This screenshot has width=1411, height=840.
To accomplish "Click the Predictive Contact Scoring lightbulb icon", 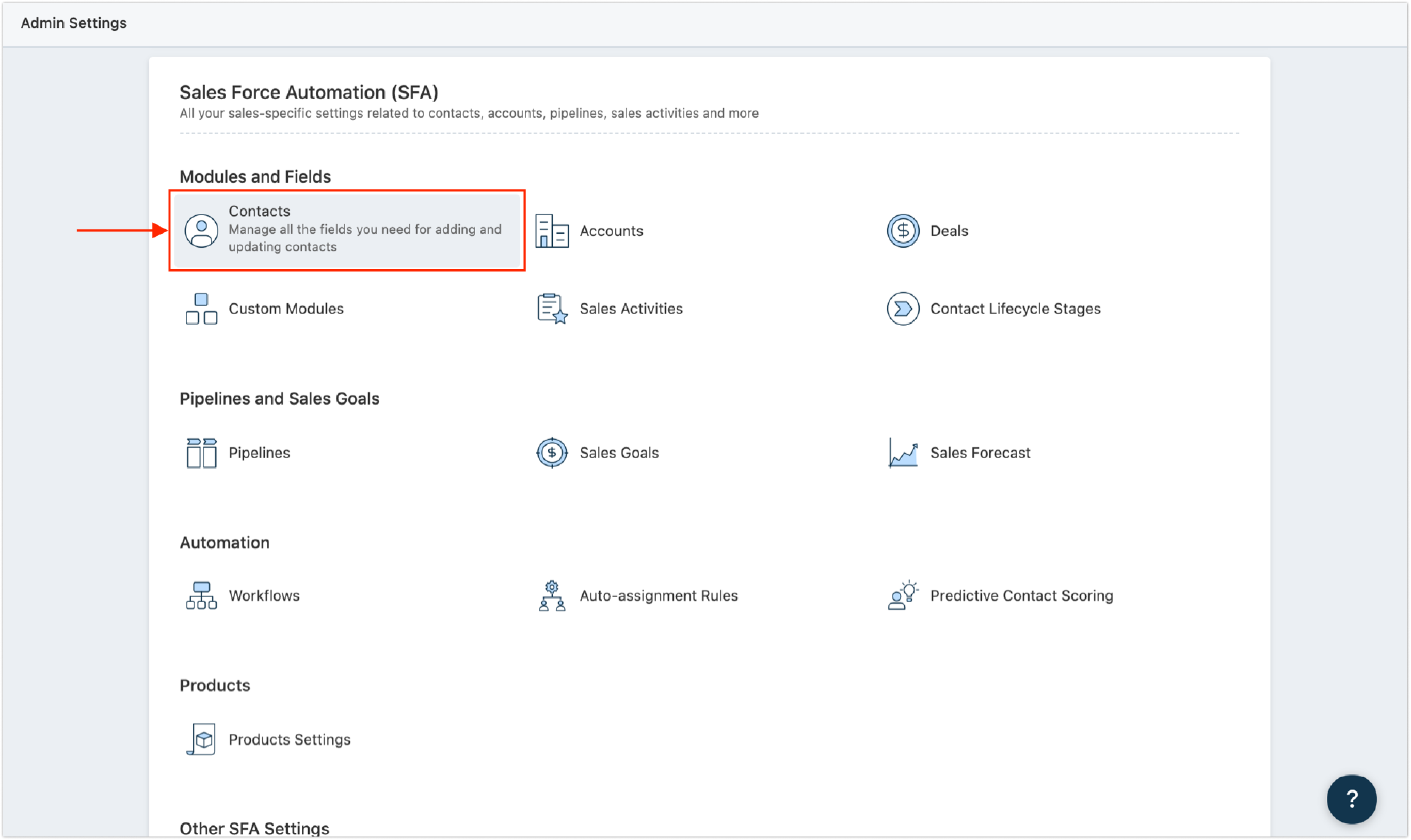I will pos(903,595).
